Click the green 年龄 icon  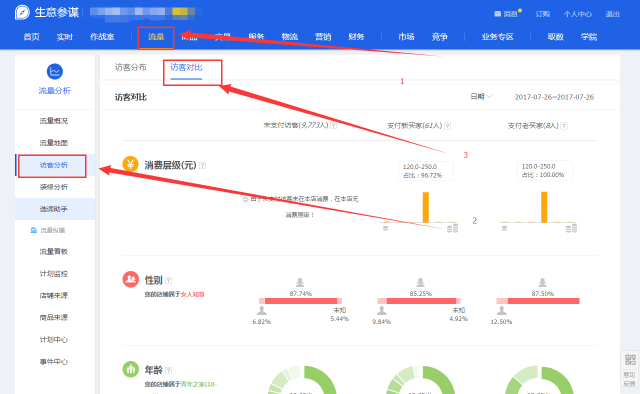[x=131, y=370]
